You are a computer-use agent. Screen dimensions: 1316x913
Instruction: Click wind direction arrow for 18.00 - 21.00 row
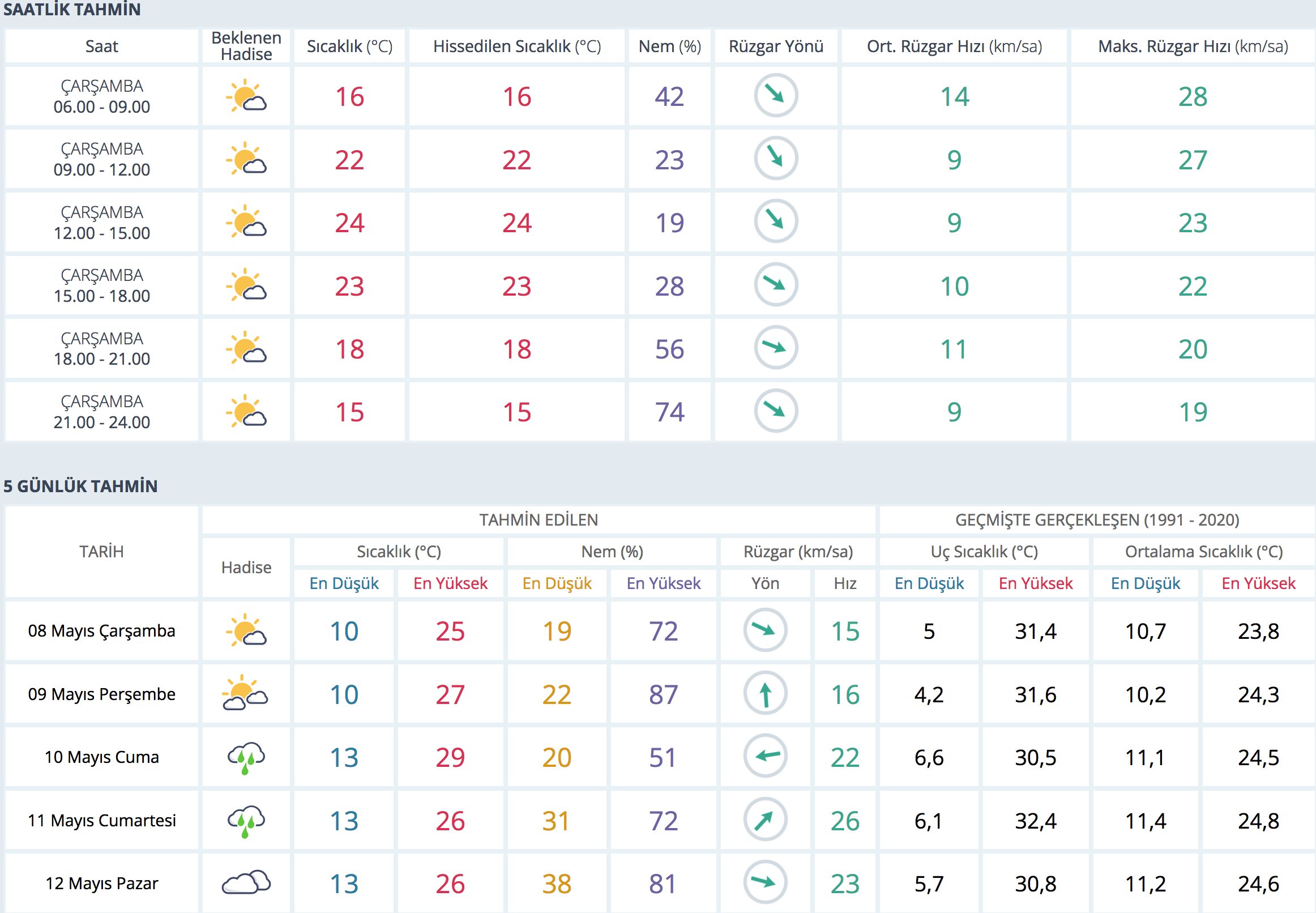776,347
